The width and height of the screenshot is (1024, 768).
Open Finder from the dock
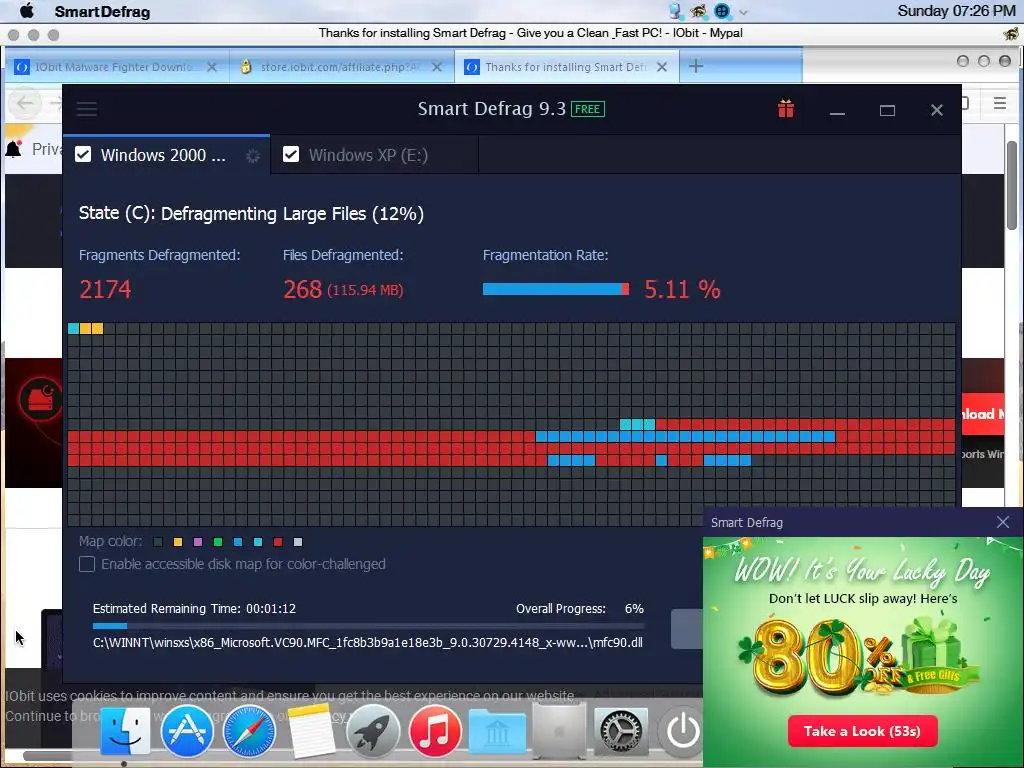pos(124,731)
